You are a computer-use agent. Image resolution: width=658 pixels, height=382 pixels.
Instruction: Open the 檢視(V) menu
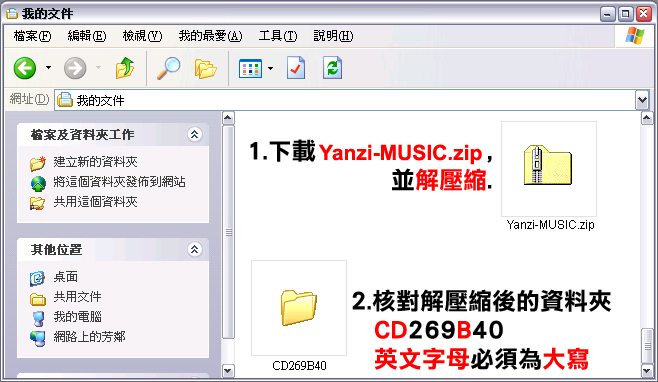[142, 36]
